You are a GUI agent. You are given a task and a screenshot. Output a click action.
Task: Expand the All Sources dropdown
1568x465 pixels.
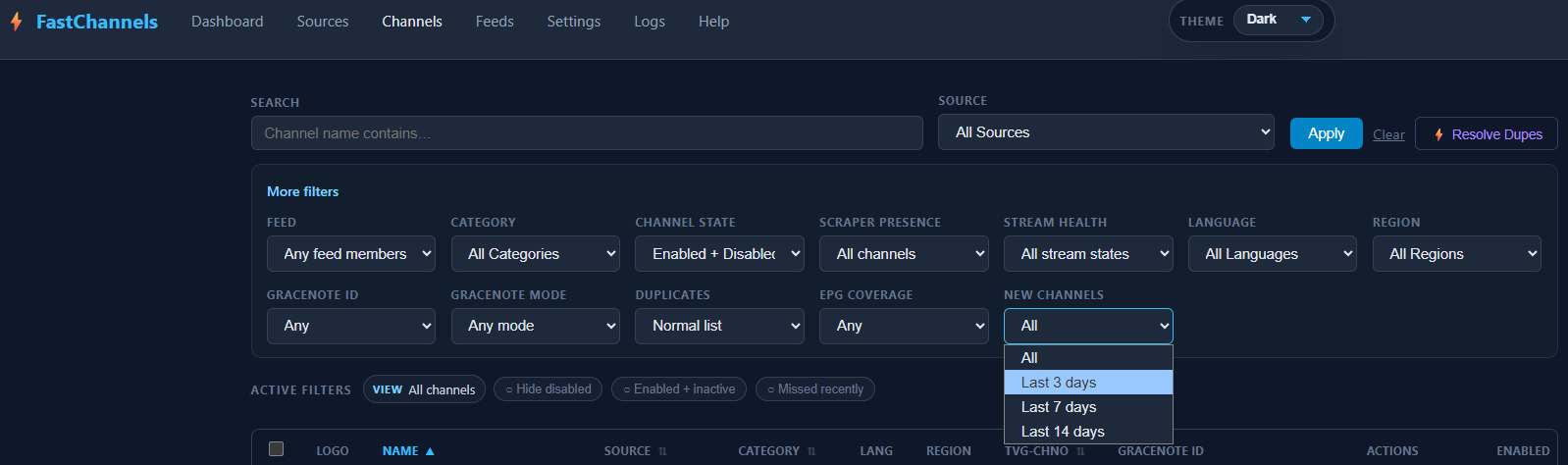coord(1106,132)
